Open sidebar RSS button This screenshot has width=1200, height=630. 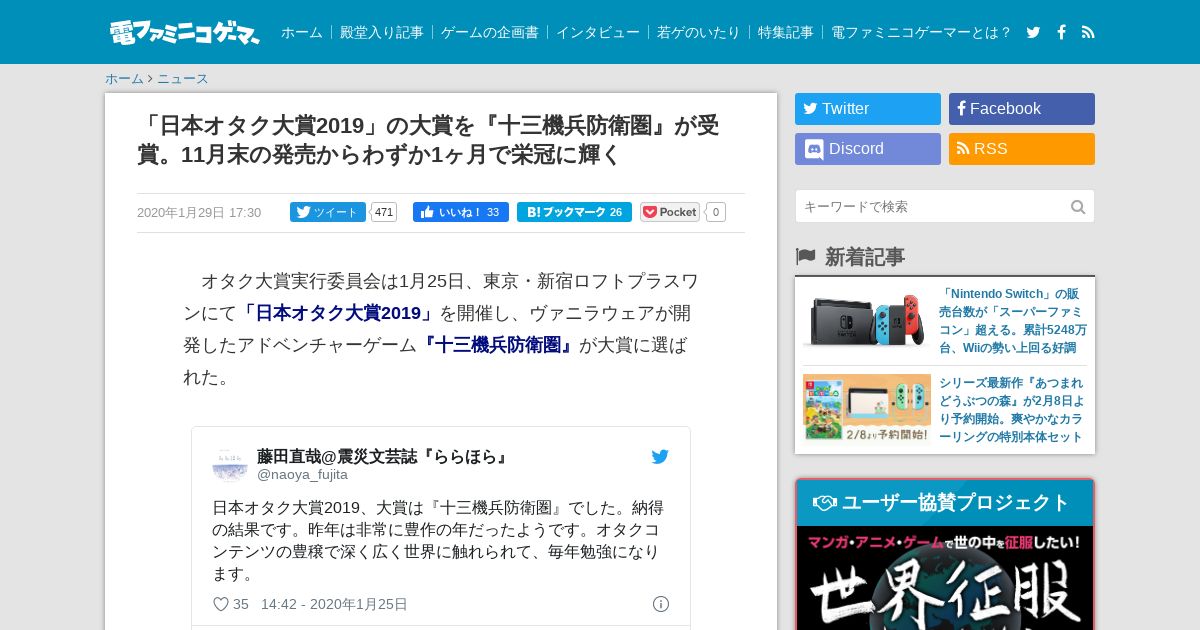[1022, 149]
